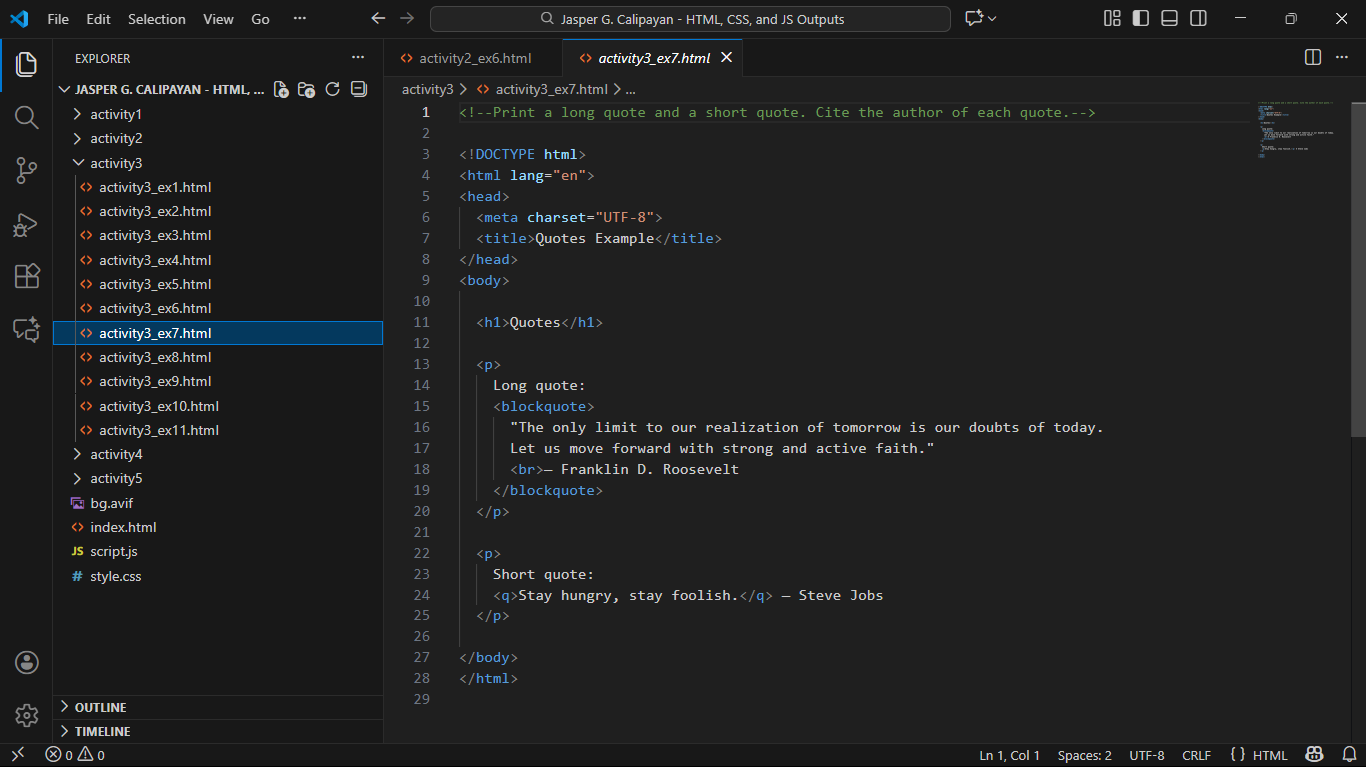The width and height of the screenshot is (1366, 767).
Task: Open the Selection menu
Action: tap(157, 19)
